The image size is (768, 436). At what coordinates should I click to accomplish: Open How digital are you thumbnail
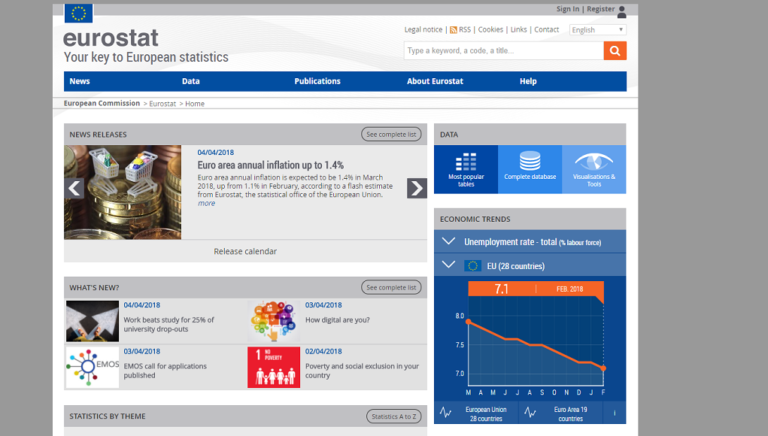point(274,321)
